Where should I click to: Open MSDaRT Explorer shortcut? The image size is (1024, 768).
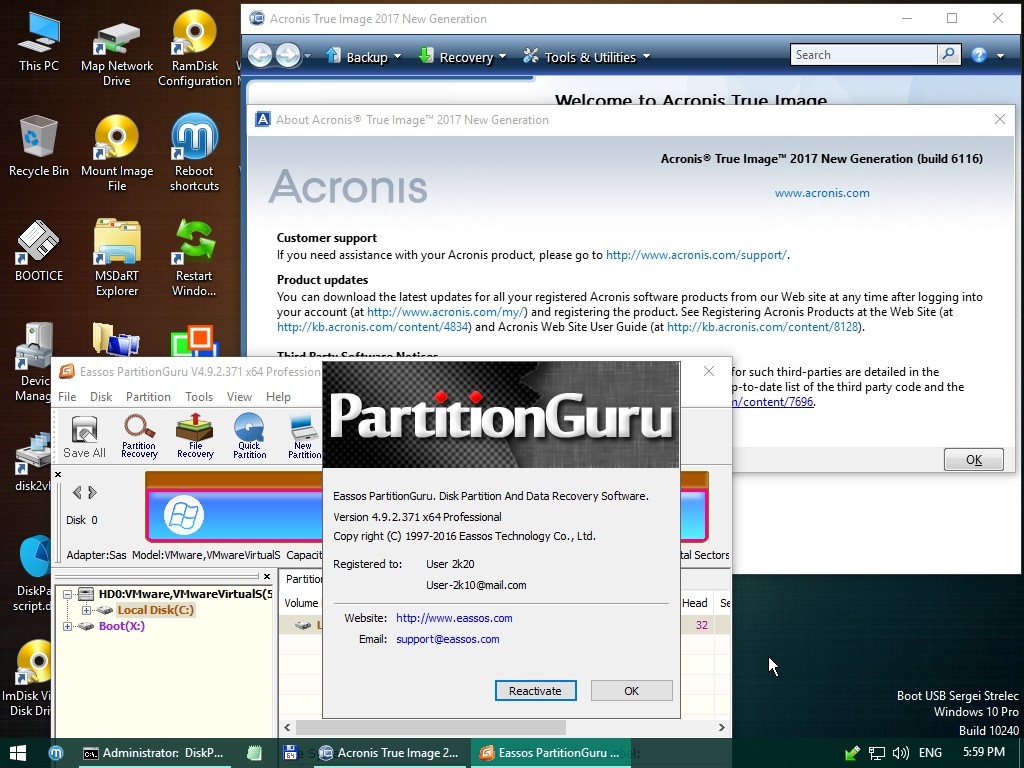[x=117, y=259]
